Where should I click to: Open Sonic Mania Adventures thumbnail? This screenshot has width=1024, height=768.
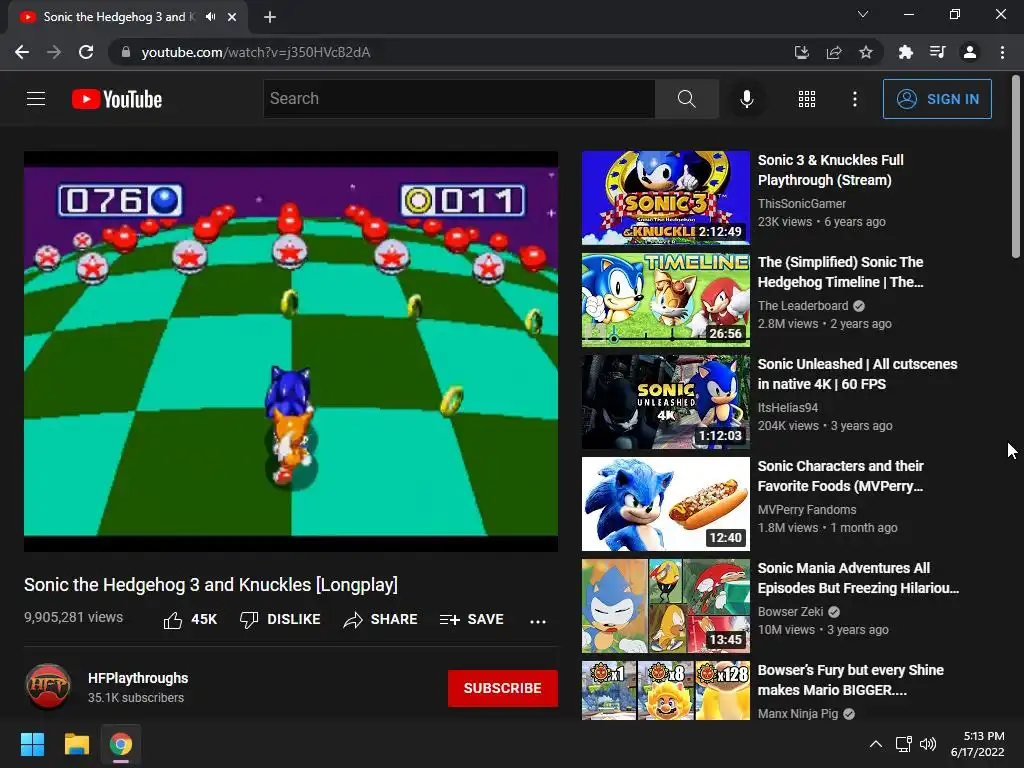665,605
